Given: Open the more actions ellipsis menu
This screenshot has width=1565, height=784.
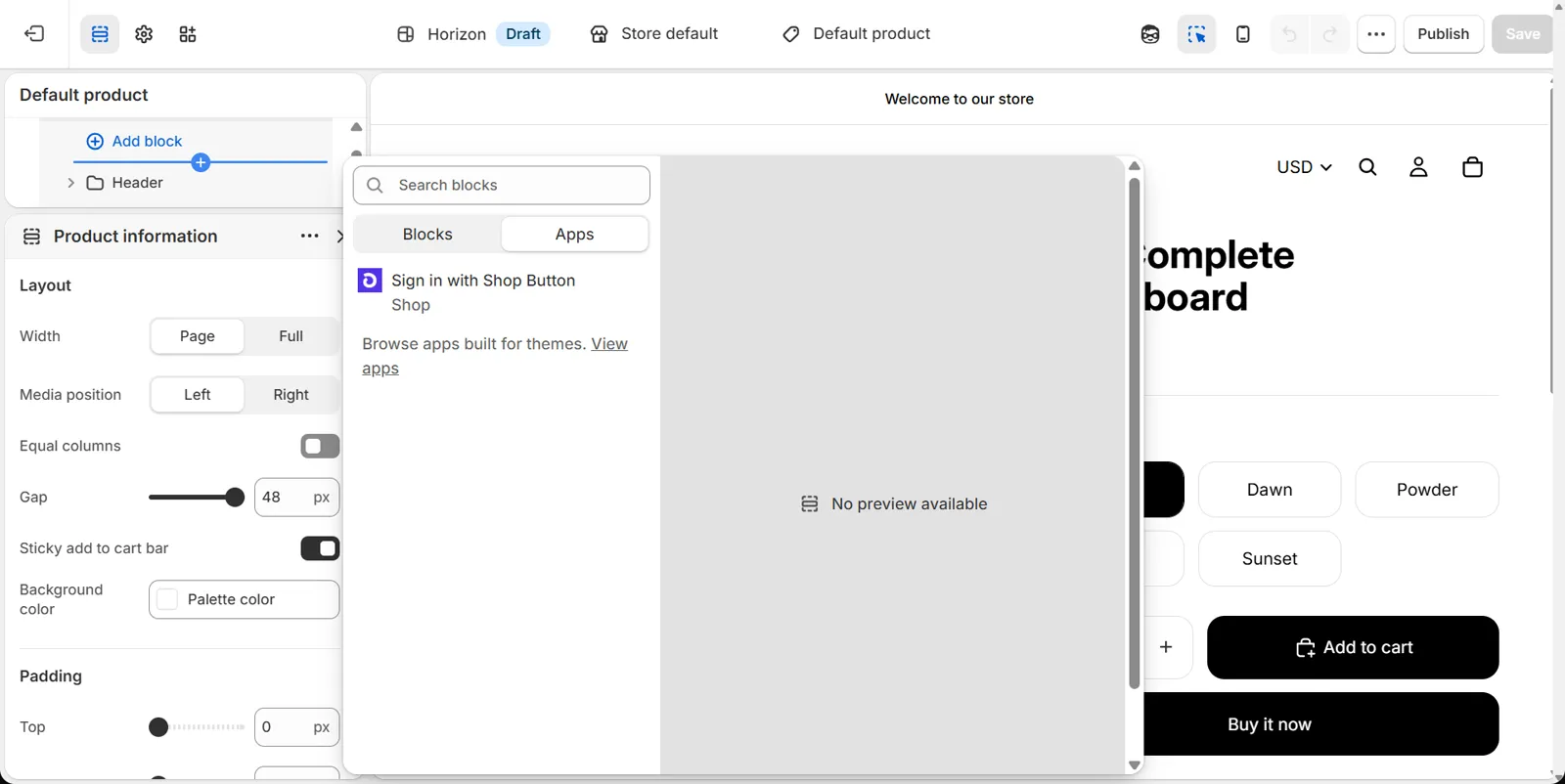Looking at the screenshot, I should point(1376,34).
